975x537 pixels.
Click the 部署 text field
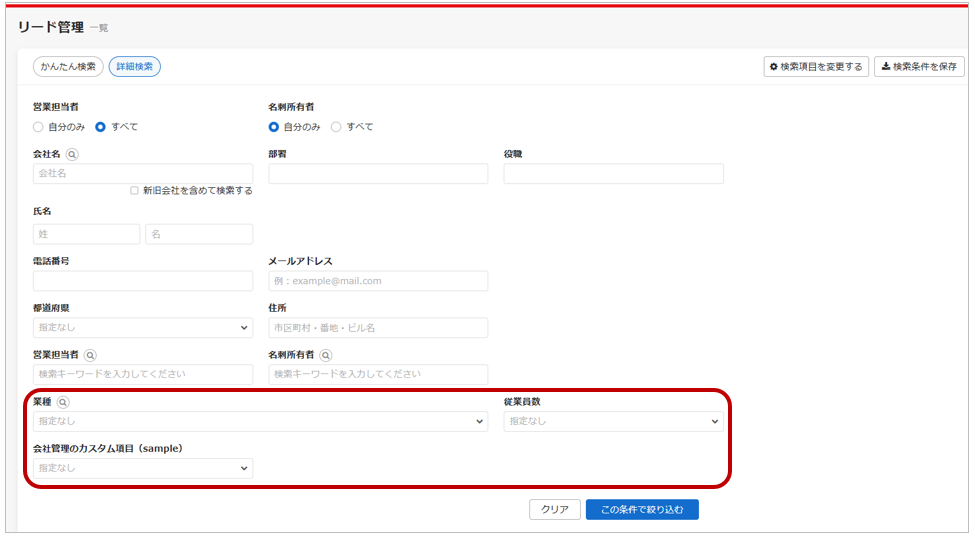378,174
